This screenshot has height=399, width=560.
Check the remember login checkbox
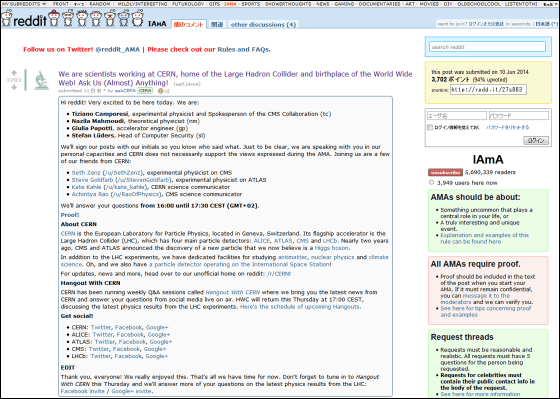pyautogui.click(x=430, y=128)
